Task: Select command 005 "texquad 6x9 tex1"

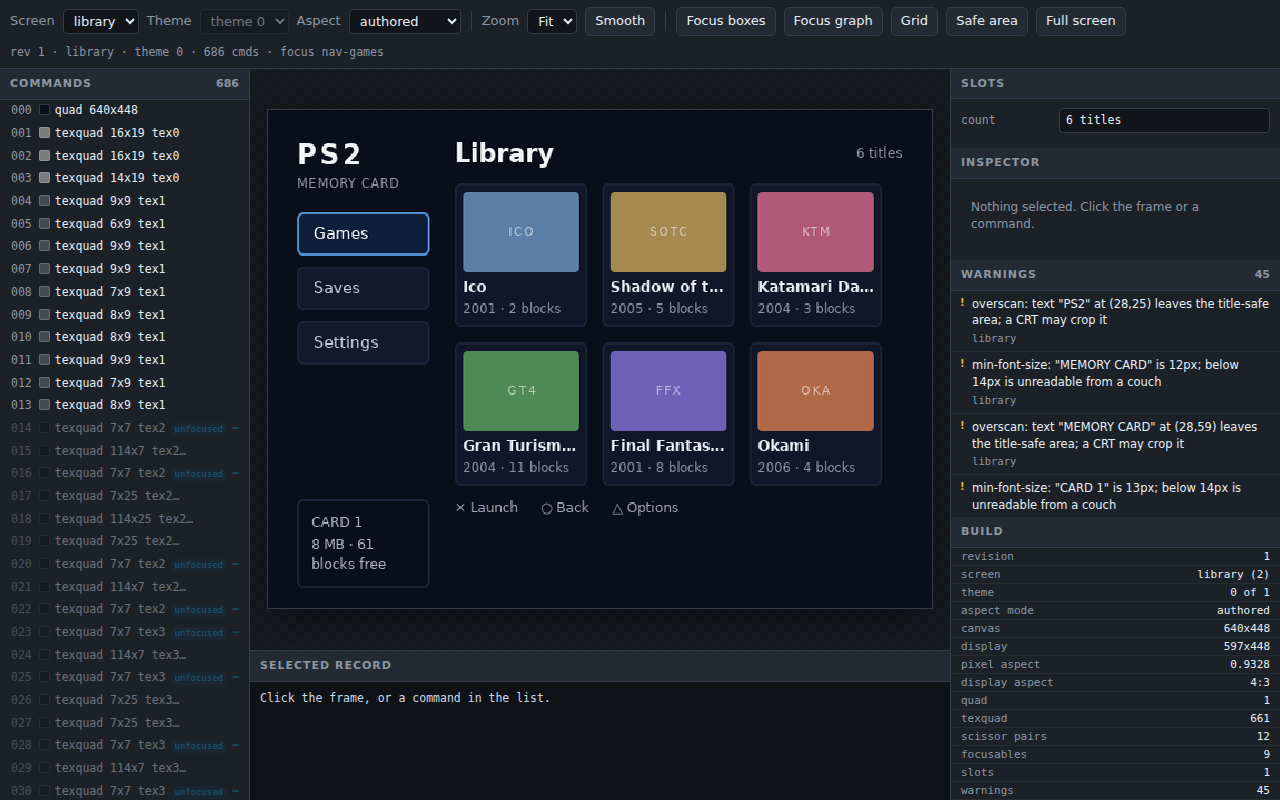Action: click(124, 224)
